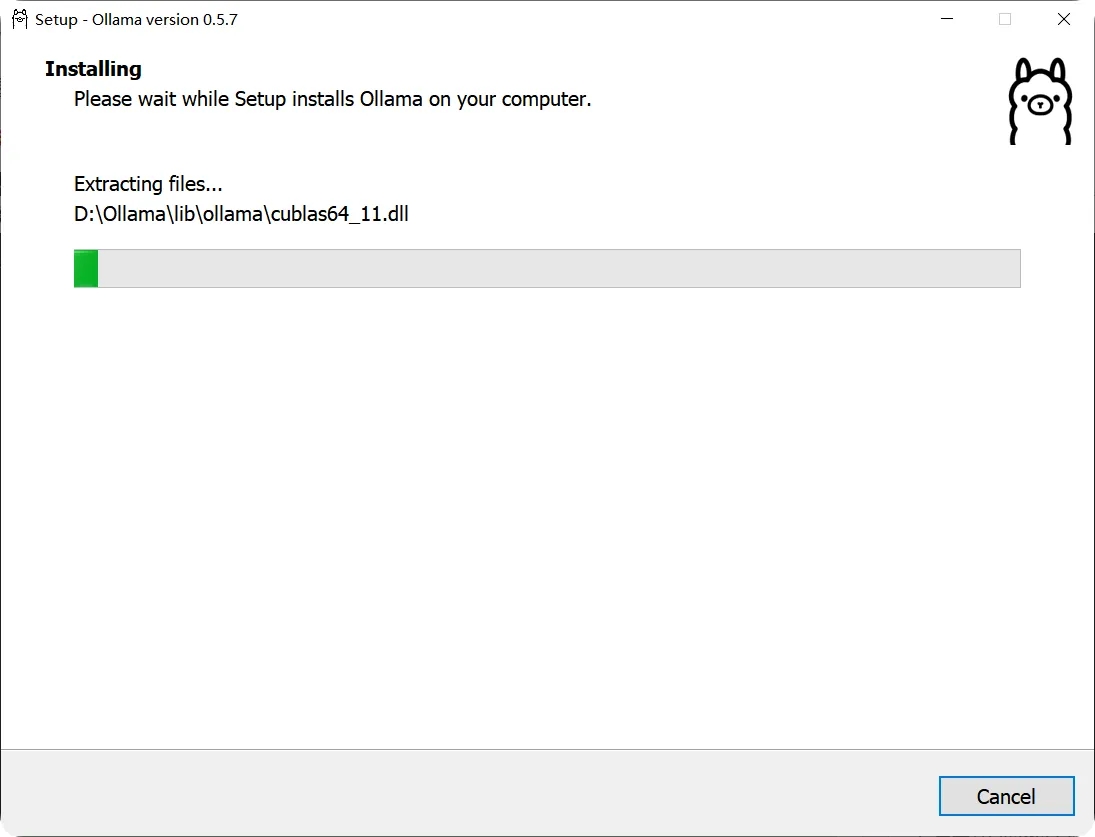Click the green filled part of progress bar
1095x837 pixels.
point(86,268)
